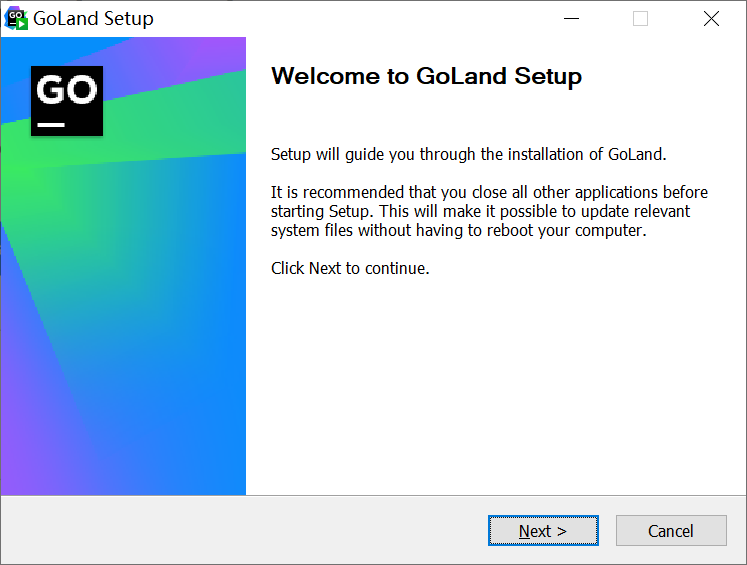This screenshot has width=747, height=565.
Task: Minimize the GoLand Setup window
Action: pyautogui.click(x=572, y=19)
